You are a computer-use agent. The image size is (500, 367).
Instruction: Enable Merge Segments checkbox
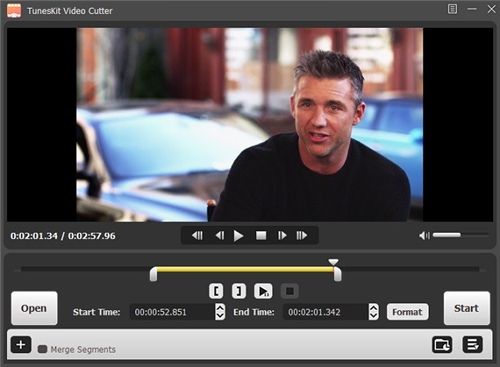42,349
